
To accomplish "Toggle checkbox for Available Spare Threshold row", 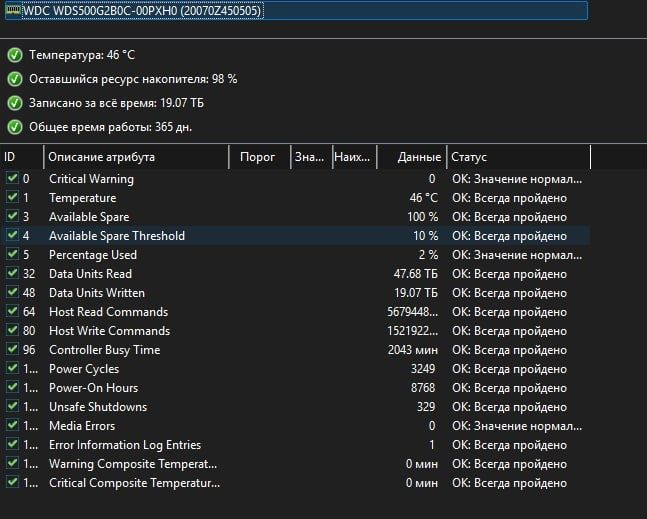I will tap(12, 235).
